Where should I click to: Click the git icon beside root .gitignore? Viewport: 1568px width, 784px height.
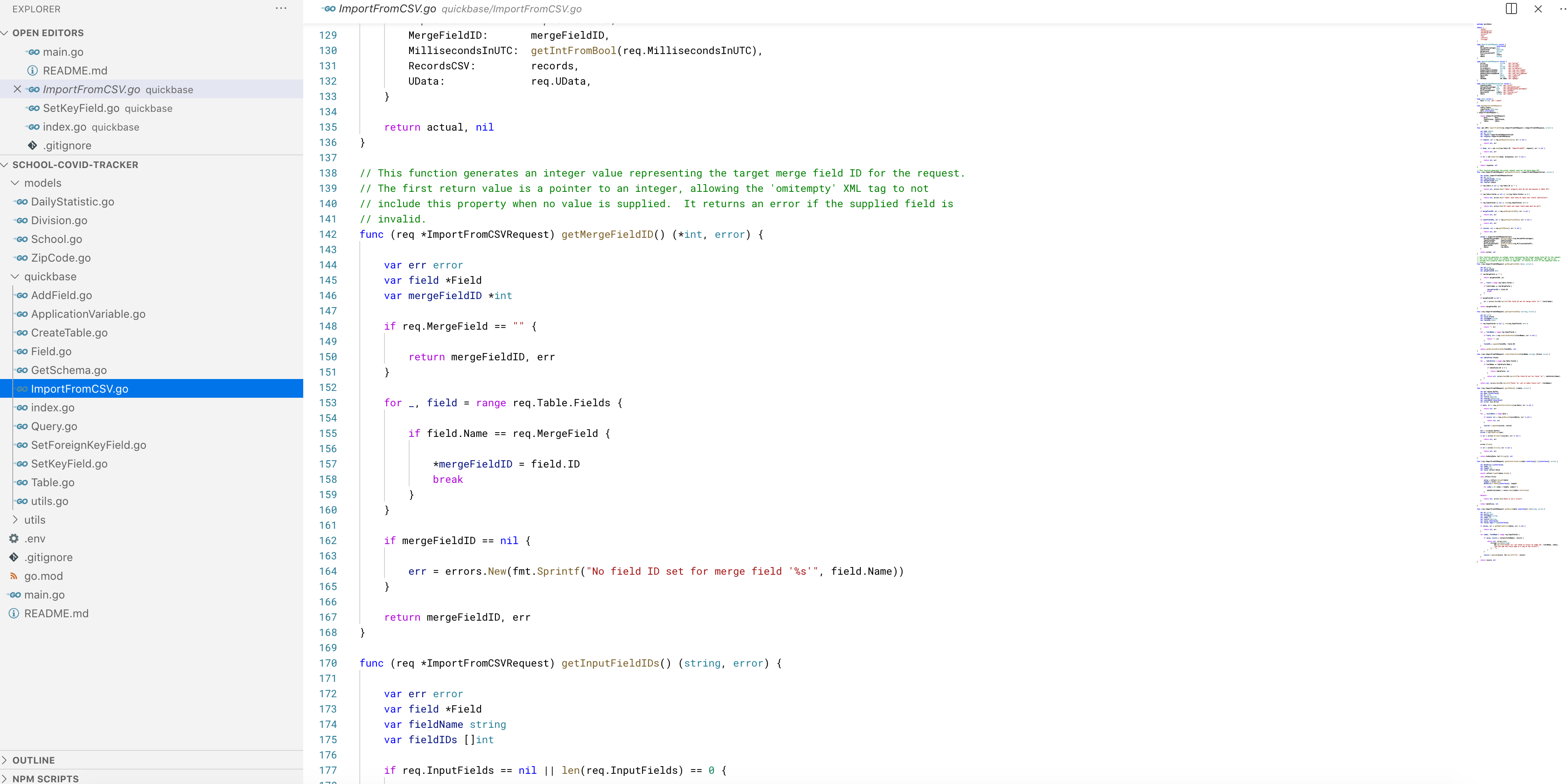tap(14, 557)
